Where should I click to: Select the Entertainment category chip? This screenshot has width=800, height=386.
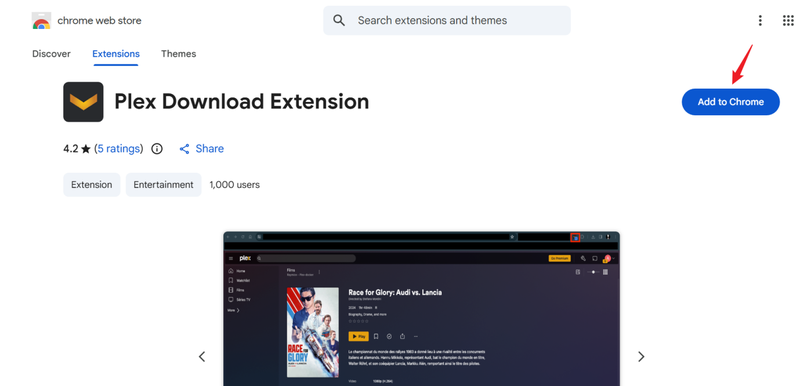[x=163, y=185]
